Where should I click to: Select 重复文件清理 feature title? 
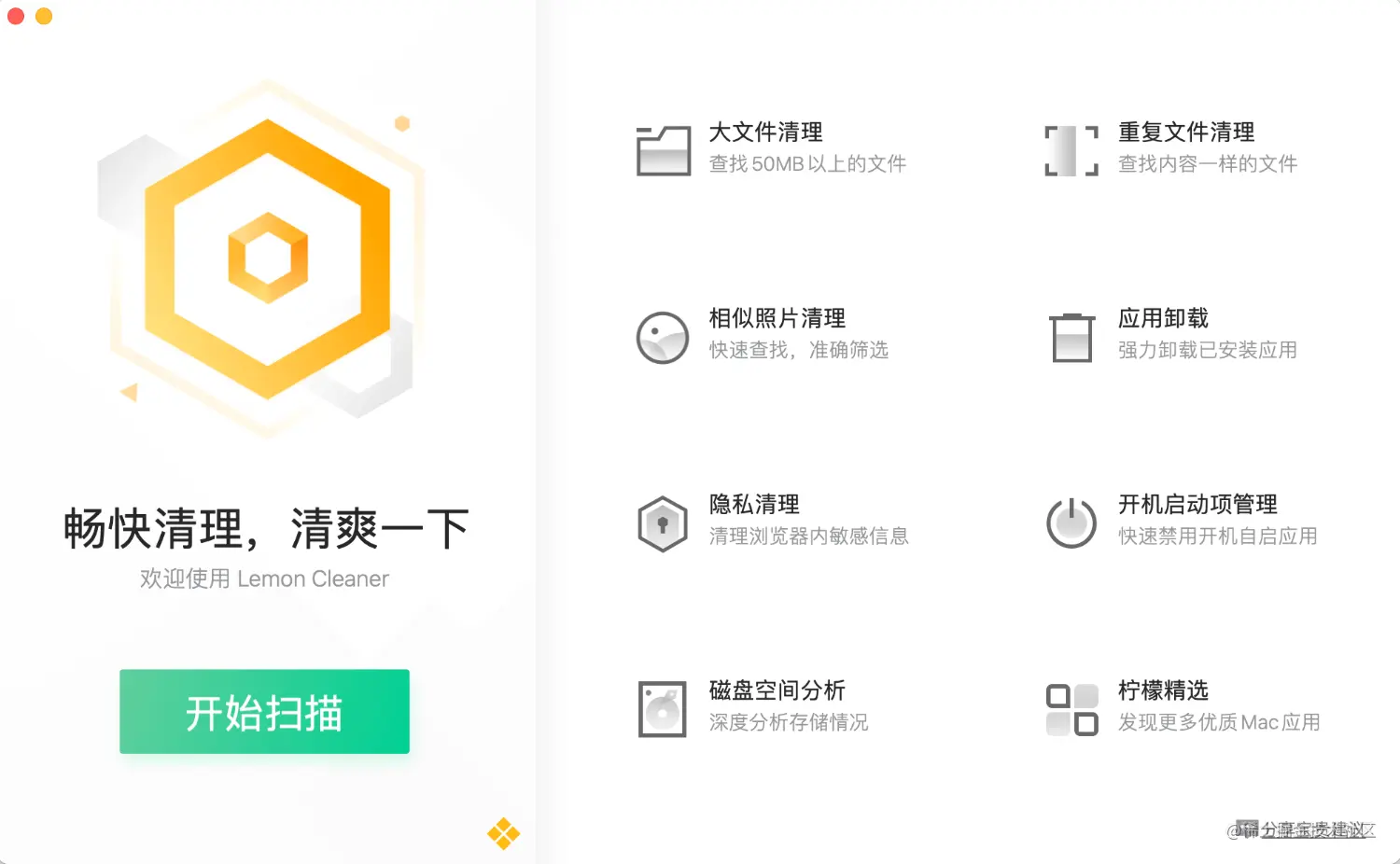[x=1186, y=132]
